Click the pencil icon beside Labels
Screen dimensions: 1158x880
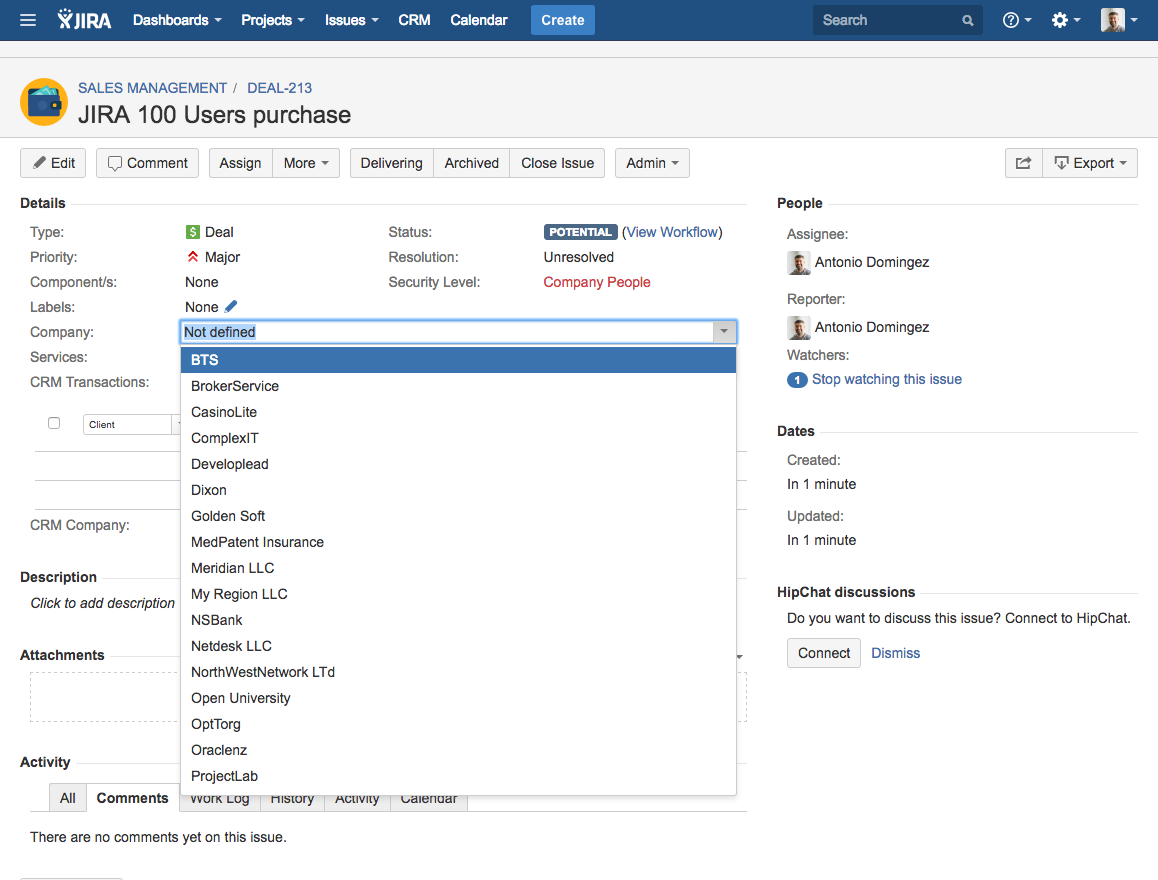(231, 307)
